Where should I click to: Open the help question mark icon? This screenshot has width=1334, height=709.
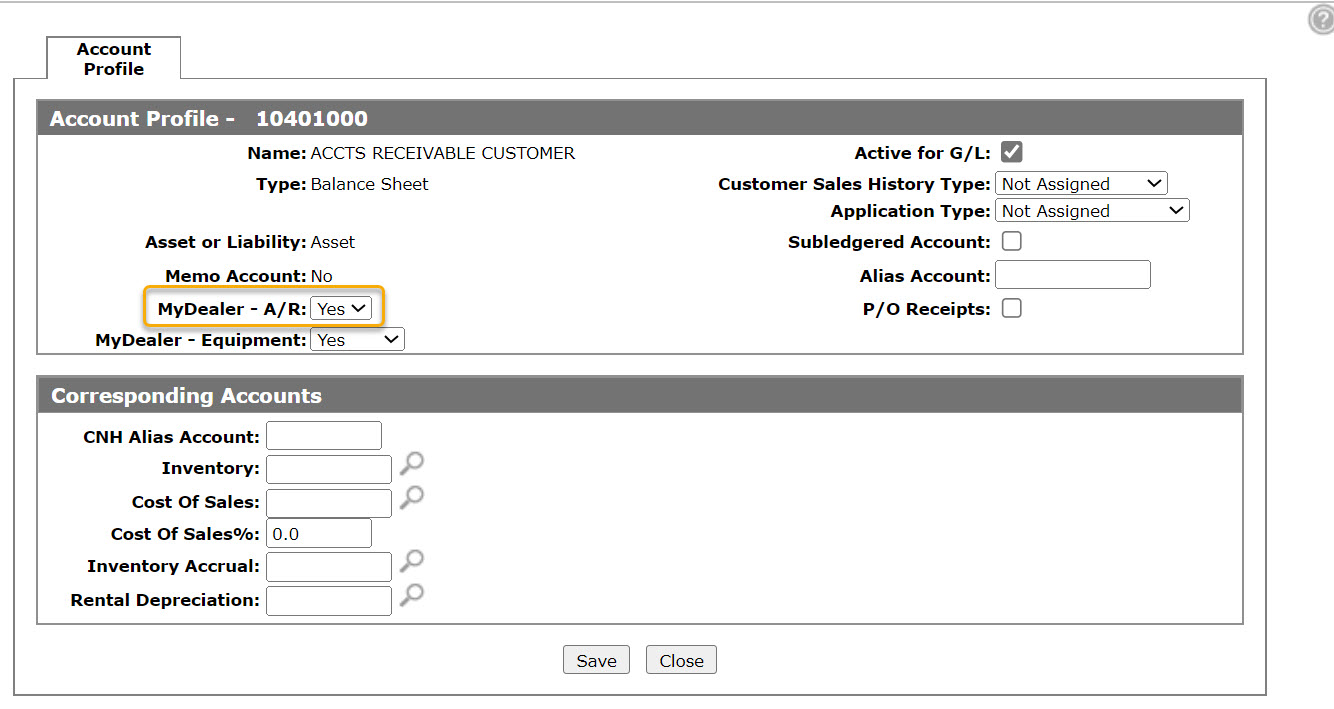coord(1322,20)
